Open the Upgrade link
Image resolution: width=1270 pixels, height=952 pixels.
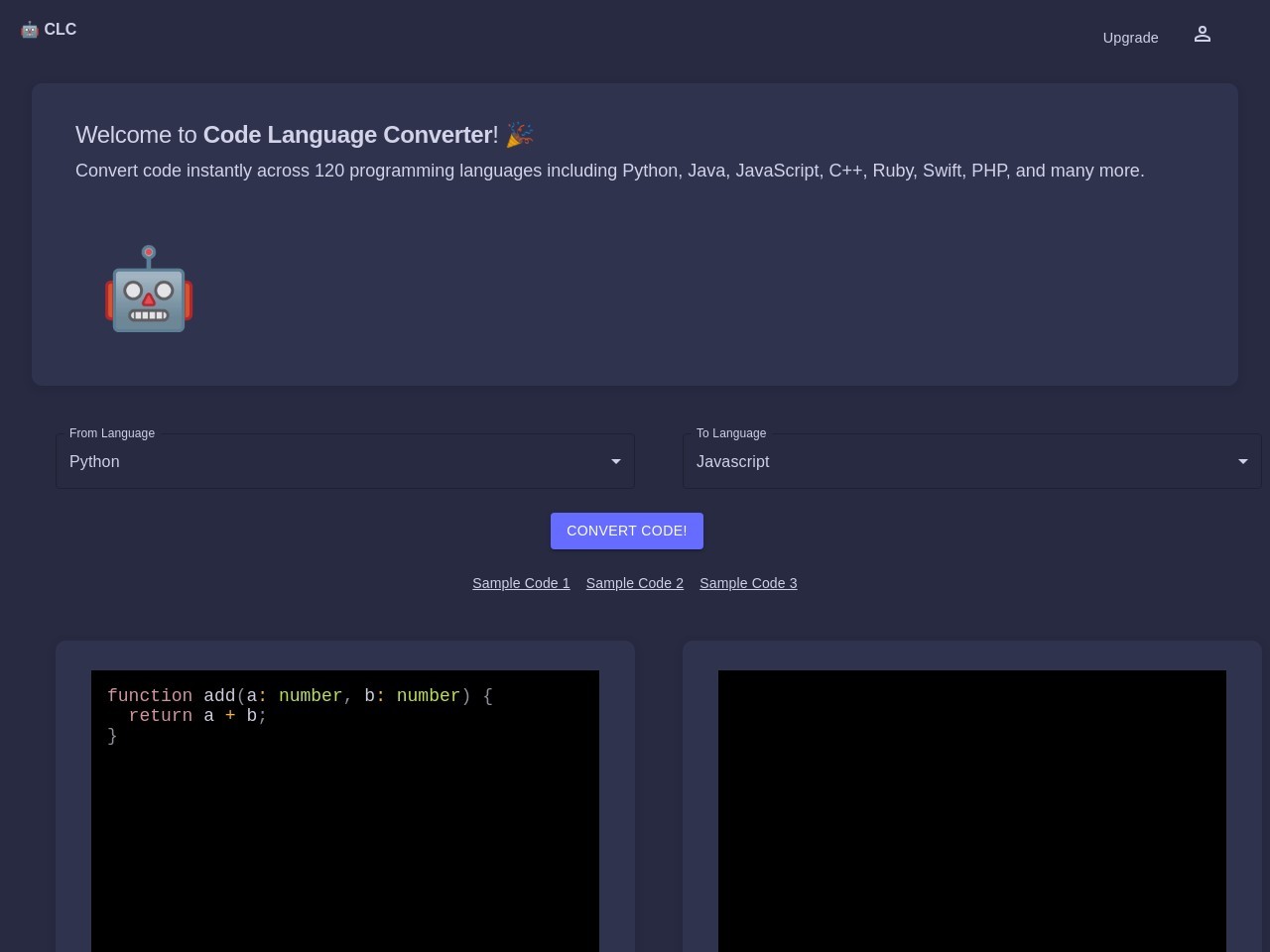tap(1130, 38)
